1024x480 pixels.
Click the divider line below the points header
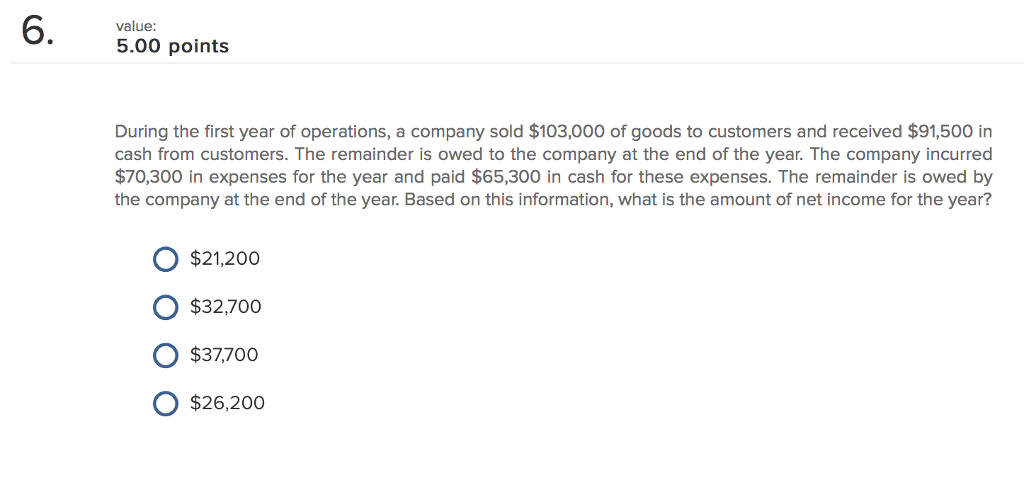click(512, 64)
